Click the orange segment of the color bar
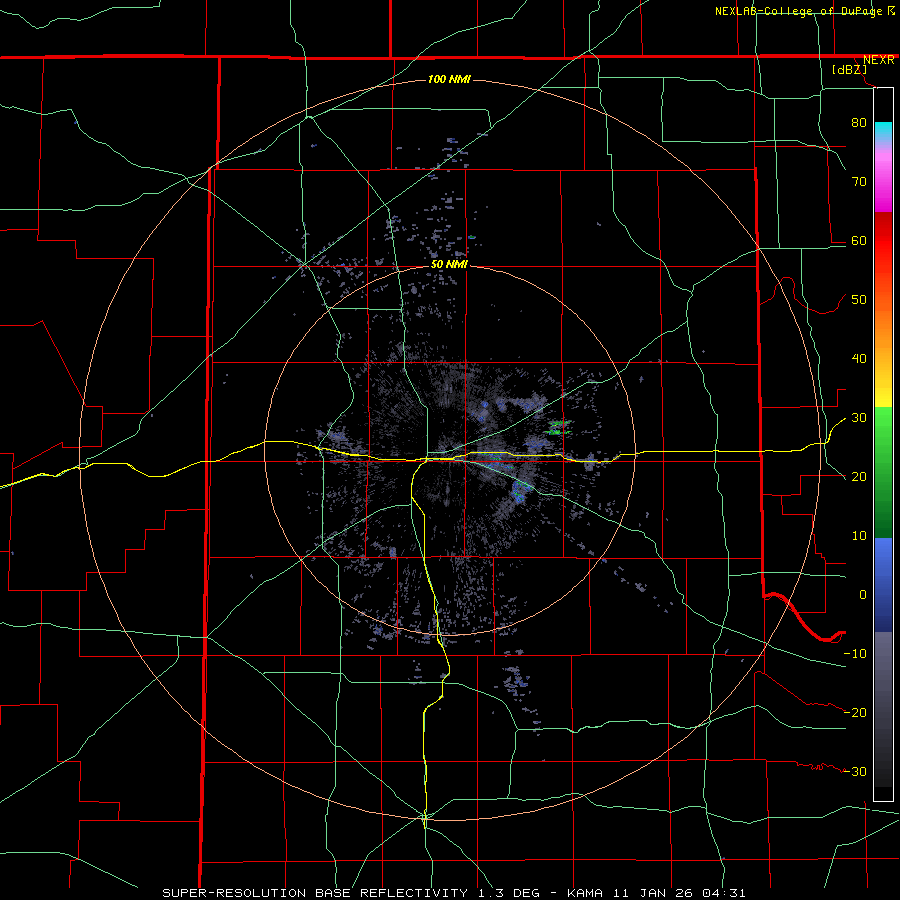 (883, 330)
